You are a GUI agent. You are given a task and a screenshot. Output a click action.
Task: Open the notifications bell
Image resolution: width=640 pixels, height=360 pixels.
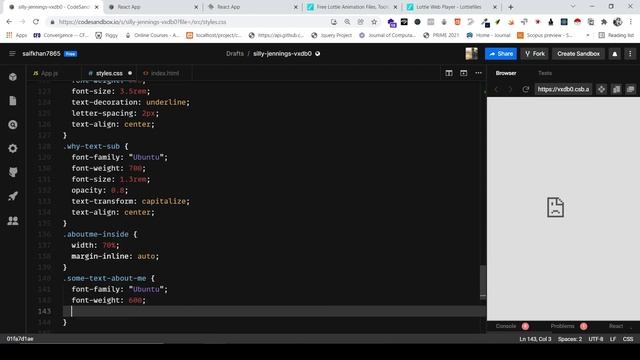(x=615, y=53)
